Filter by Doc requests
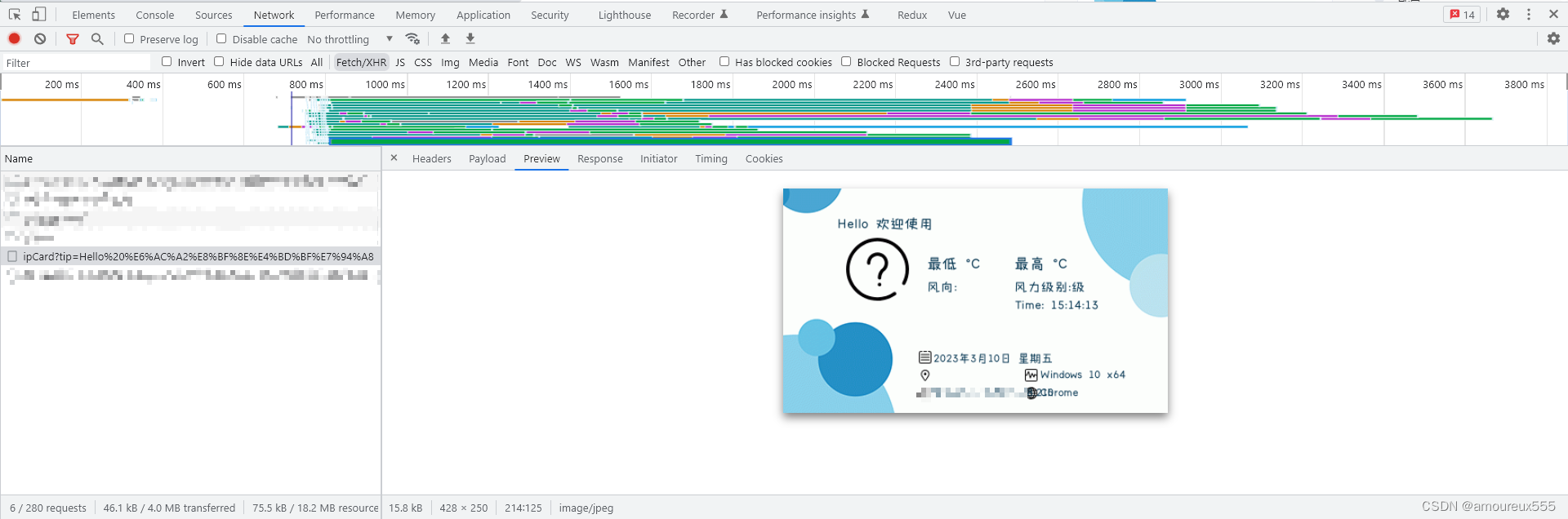Viewport: 1568px width, 519px height. [547, 62]
